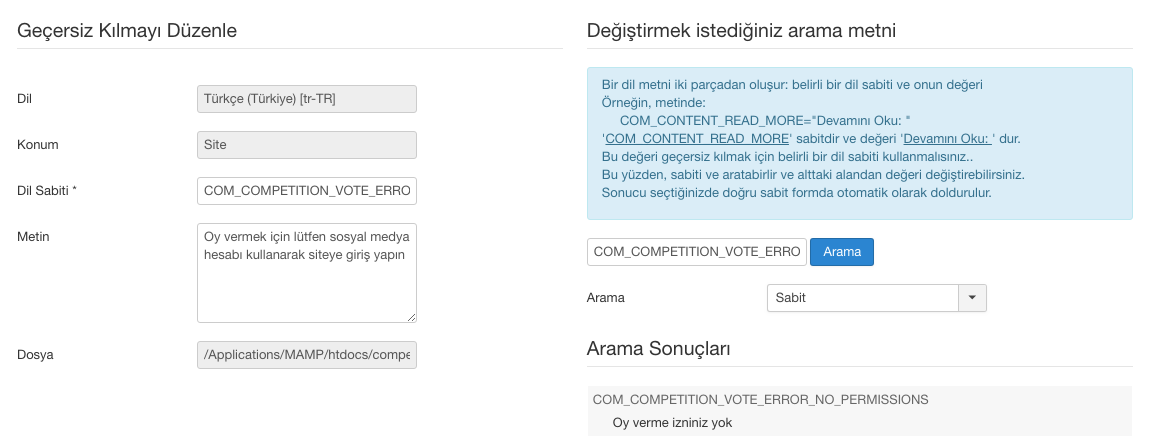The width and height of the screenshot is (1153, 436).
Task: Click the Türkçe (Türkiye) language field
Action: point(307,99)
